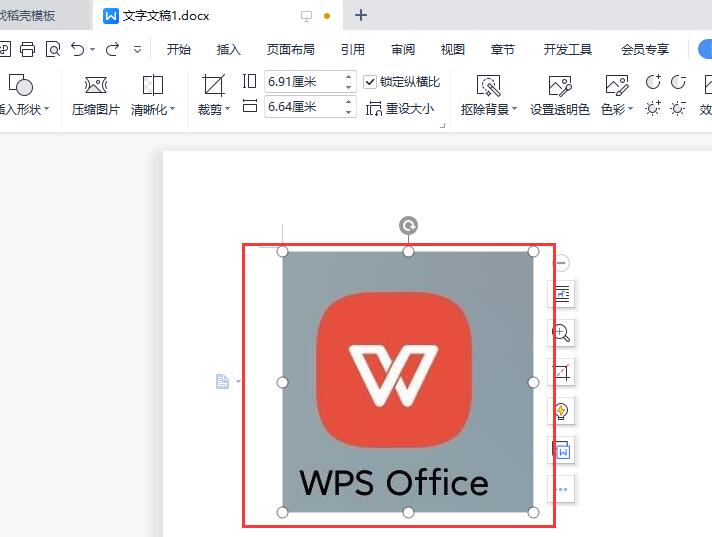Expand 抠除背景 dropdown arrow
This screenshot has height=537, width=712.
(514, 109)
